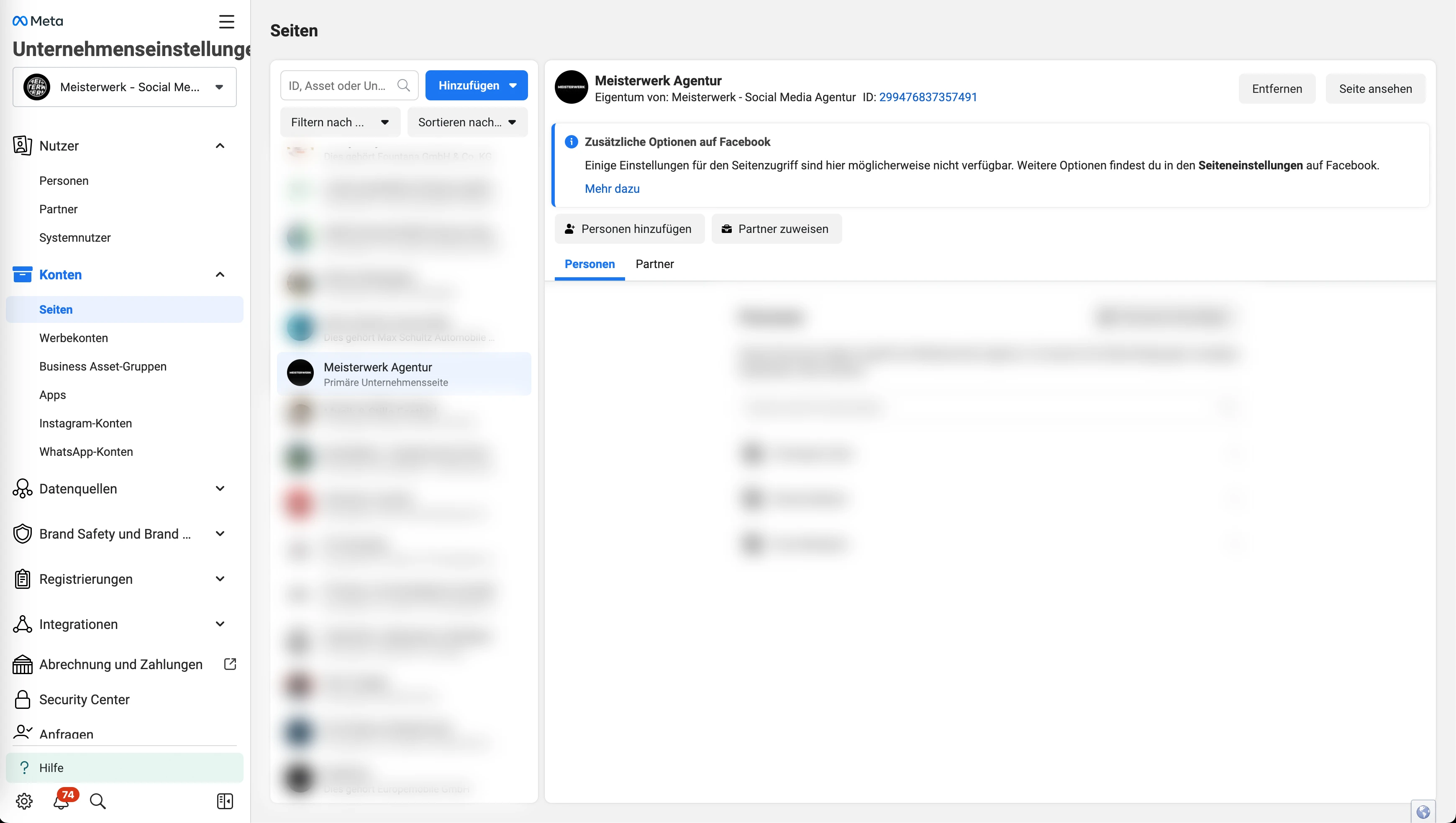Click the globe icon at bottom right
The width and height of the screenshot is (1456, 823).
click(1423, 812)
